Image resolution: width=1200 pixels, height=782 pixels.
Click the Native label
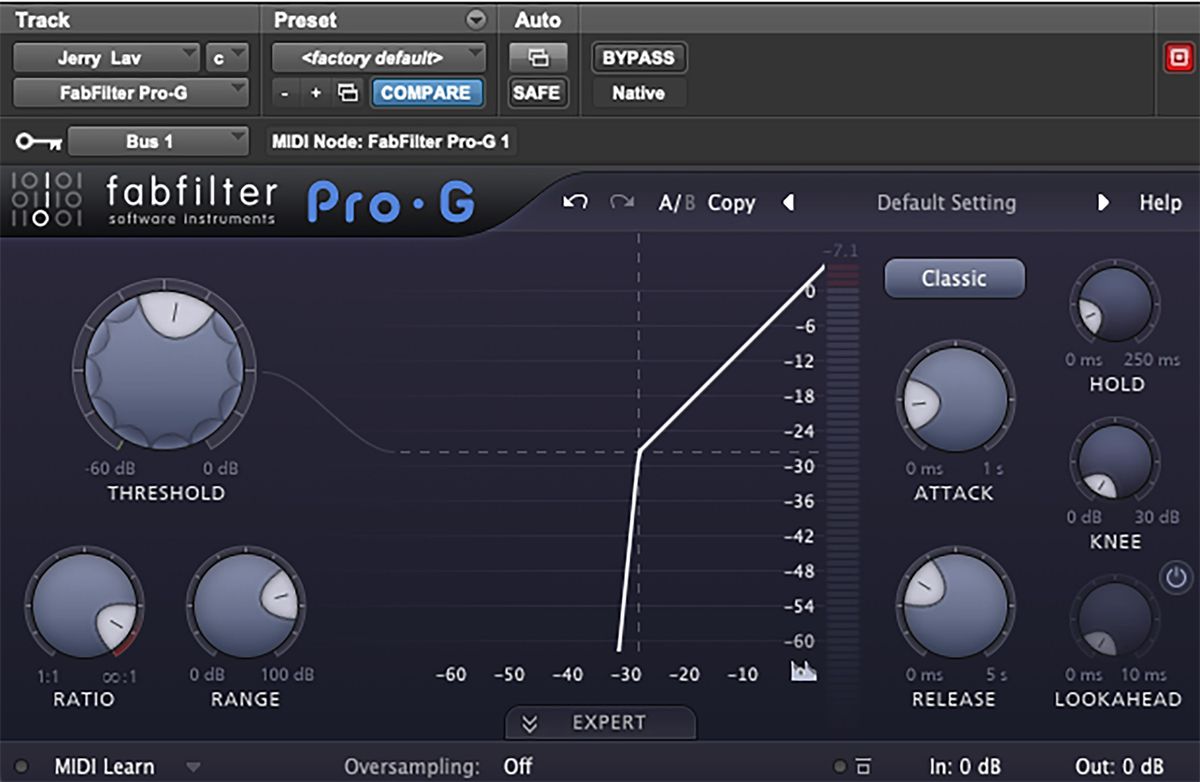tap(638, 93)
